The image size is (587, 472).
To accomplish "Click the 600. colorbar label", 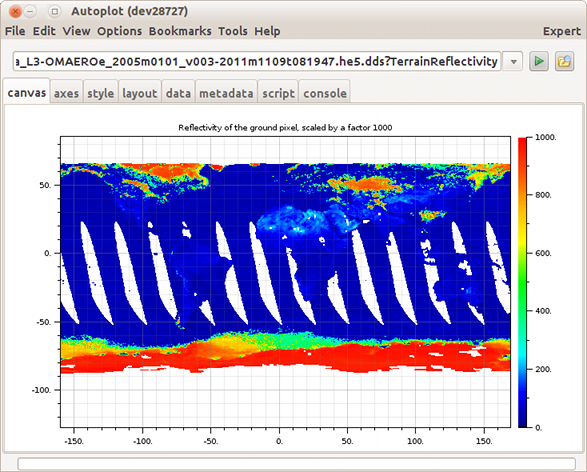I will click(543, 253).
